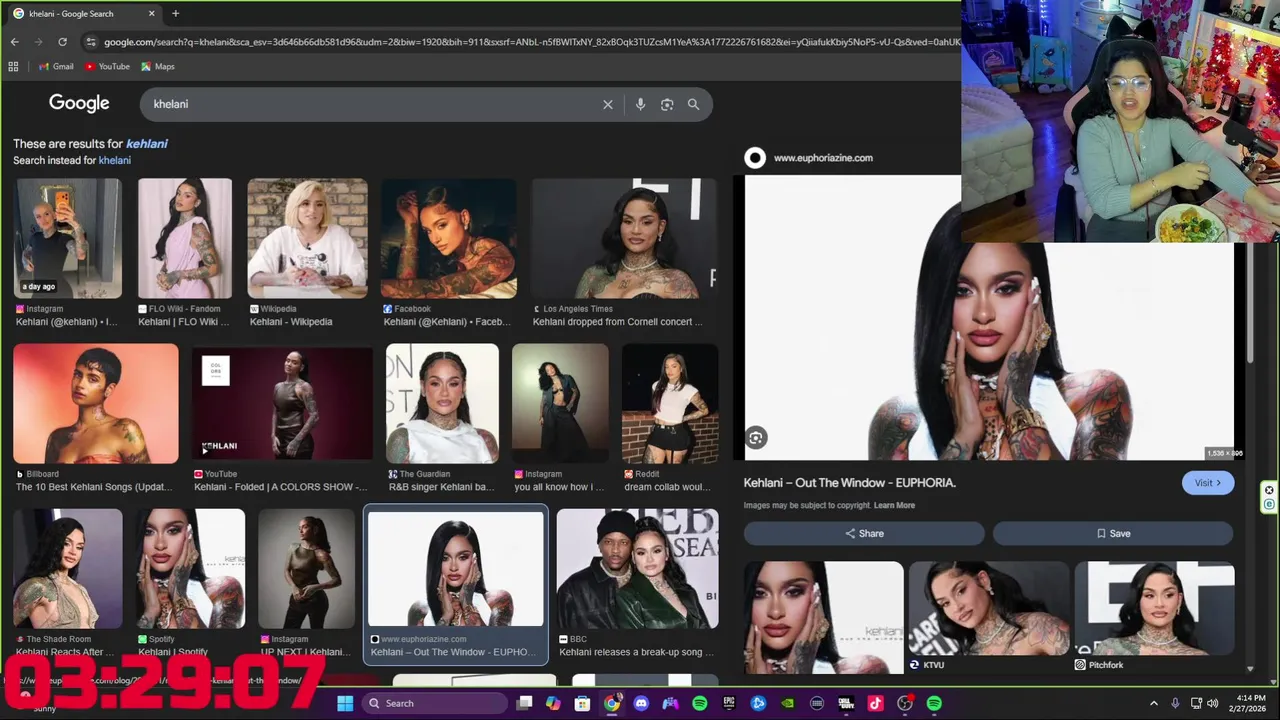Click the 'Kehlani – Out The Window - EUPHORIA.' title
The width and height of the screenshot is (1280, 720).
pos(850,483)
